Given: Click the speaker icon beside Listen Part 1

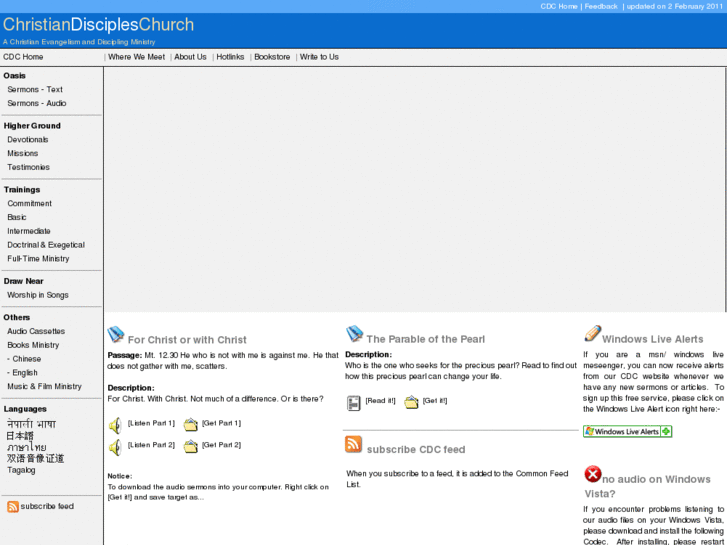Looking at the screenshot, I should click(x=114, y=425).
